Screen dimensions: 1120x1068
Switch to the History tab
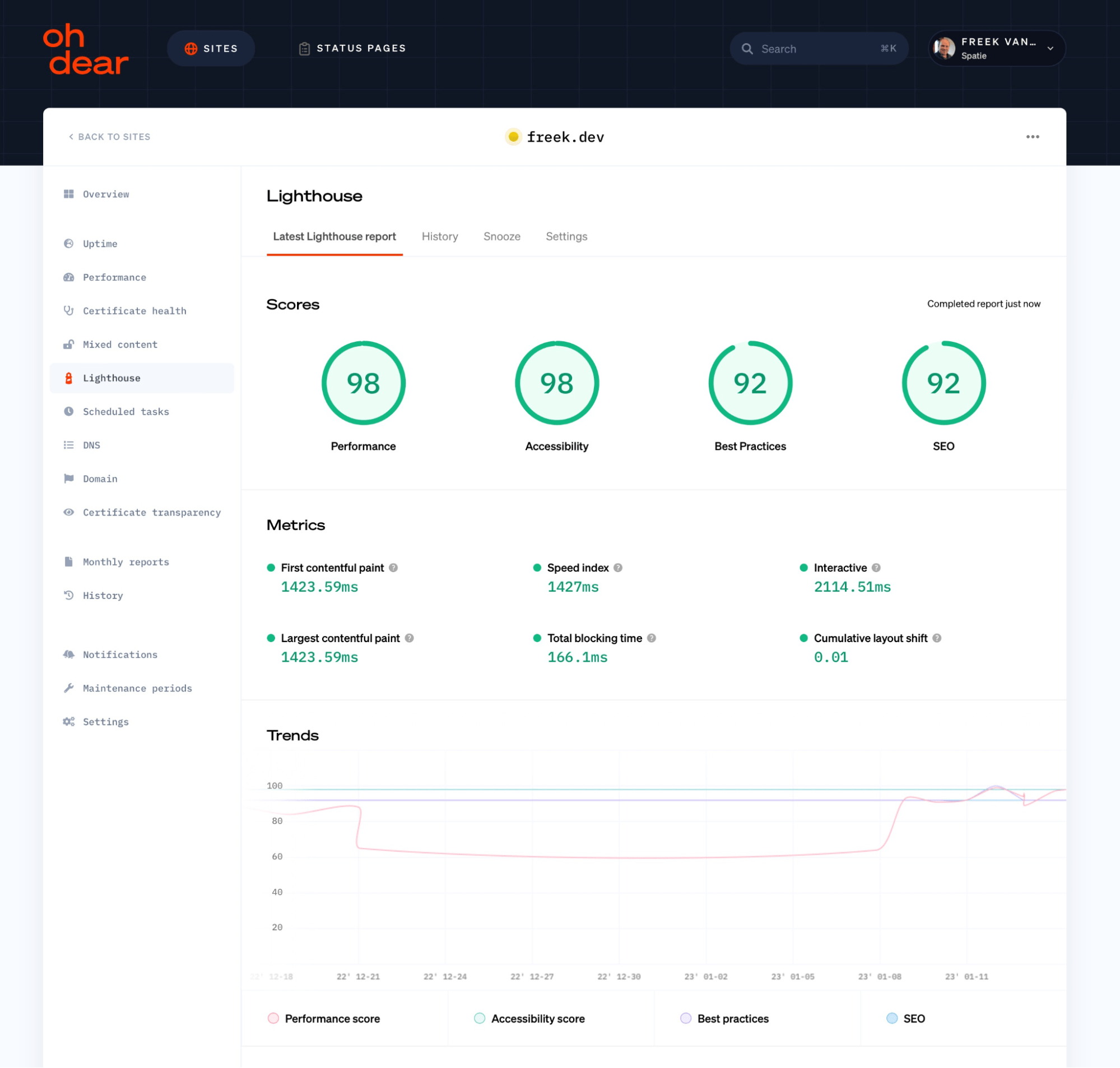(x=439, y=236)
